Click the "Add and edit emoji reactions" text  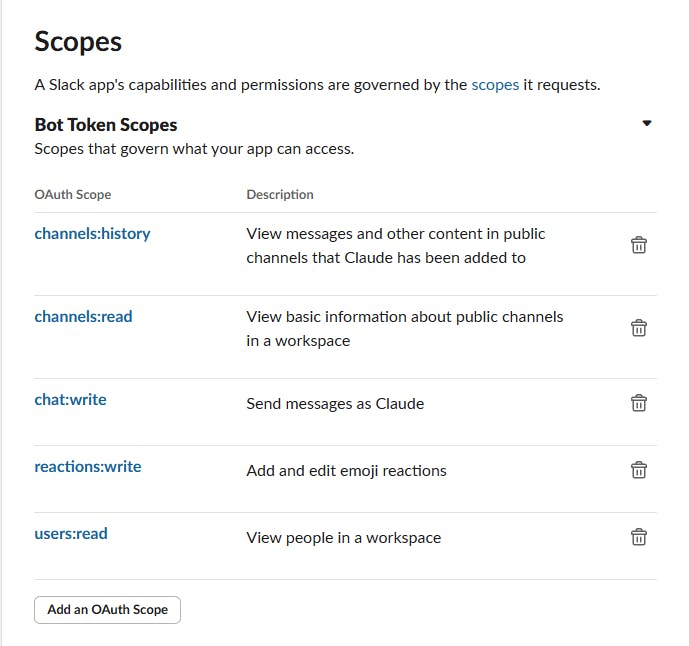coord(346,471)
